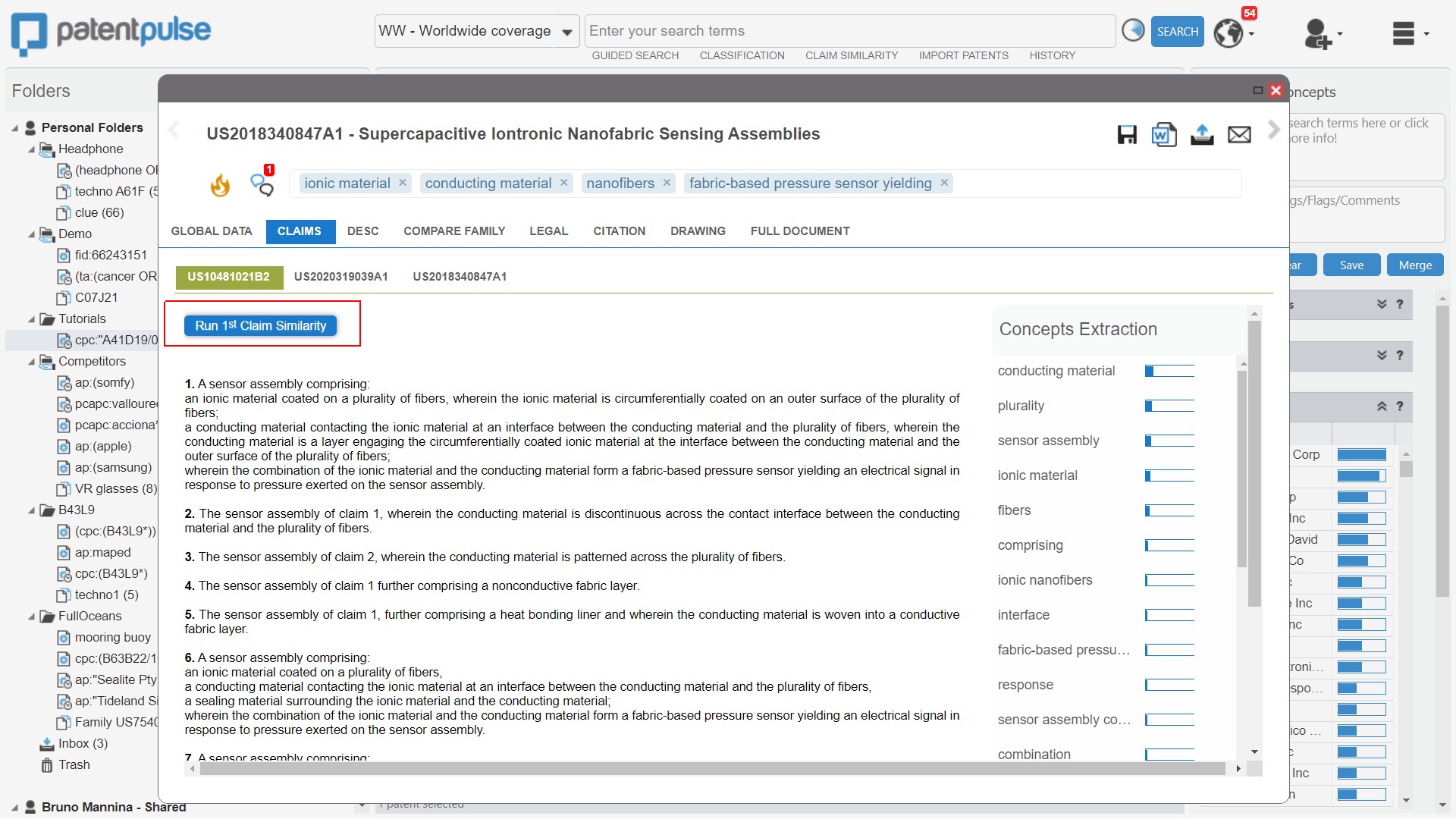Remove the 'nanofibers' concept tag
The image size is (1456, 819).
(667, 183)
